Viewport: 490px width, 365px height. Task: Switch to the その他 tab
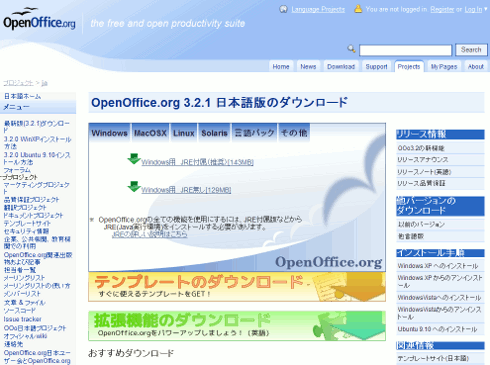(294, 133)
